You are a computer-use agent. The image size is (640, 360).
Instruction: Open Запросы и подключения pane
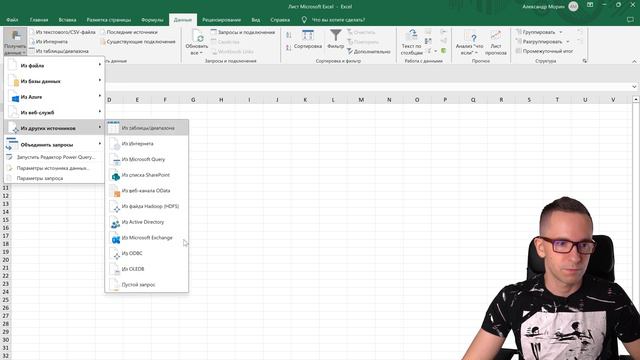[x=243, y=32]
